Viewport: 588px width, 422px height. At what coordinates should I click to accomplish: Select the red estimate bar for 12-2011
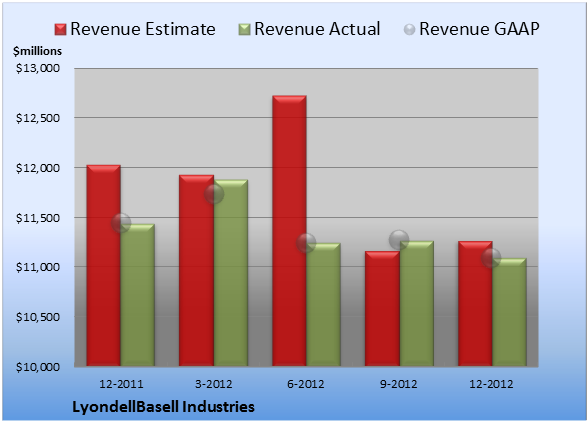(x=104, y=266)
